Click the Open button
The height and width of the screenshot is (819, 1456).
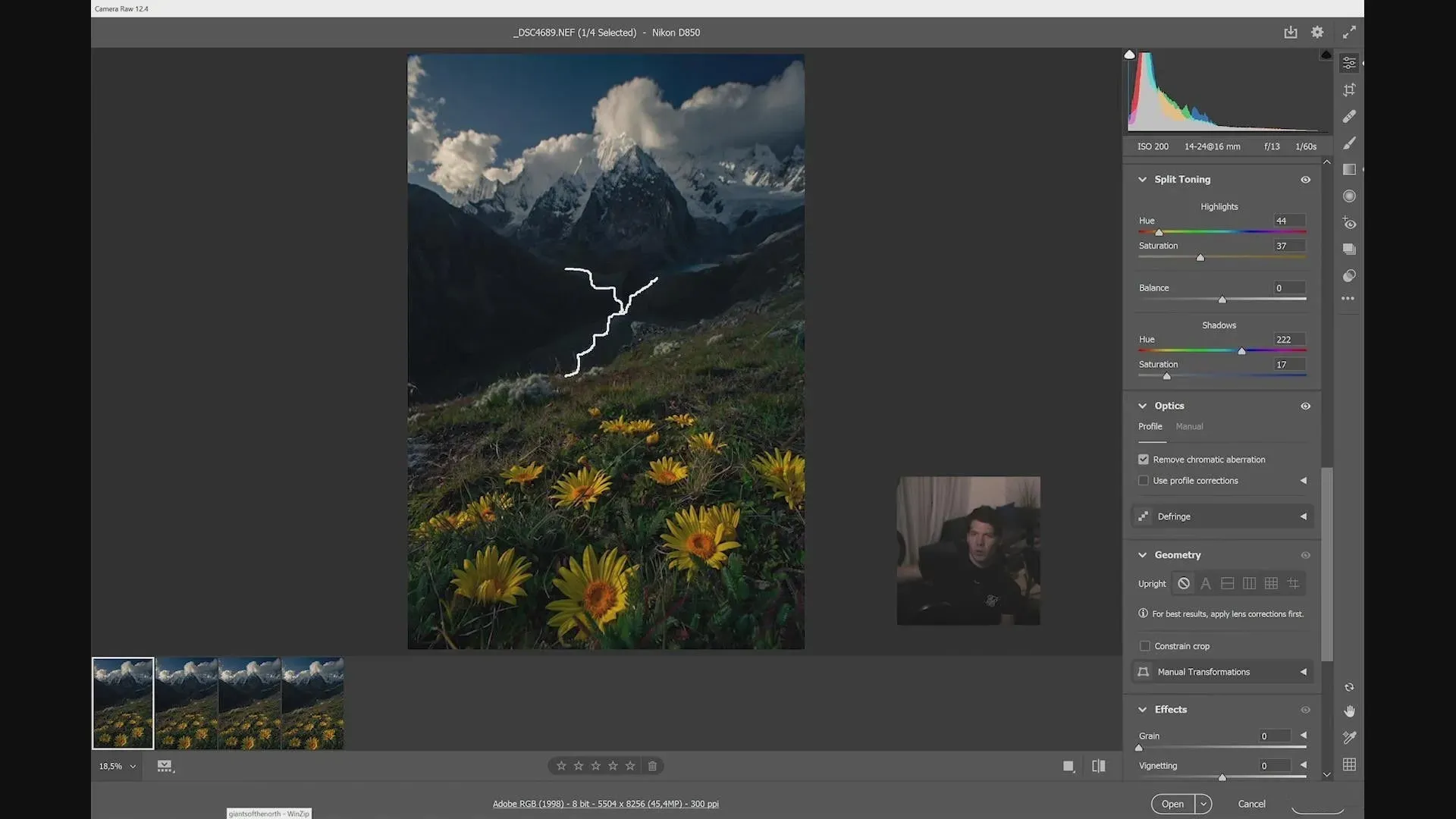click(1172, 804)
